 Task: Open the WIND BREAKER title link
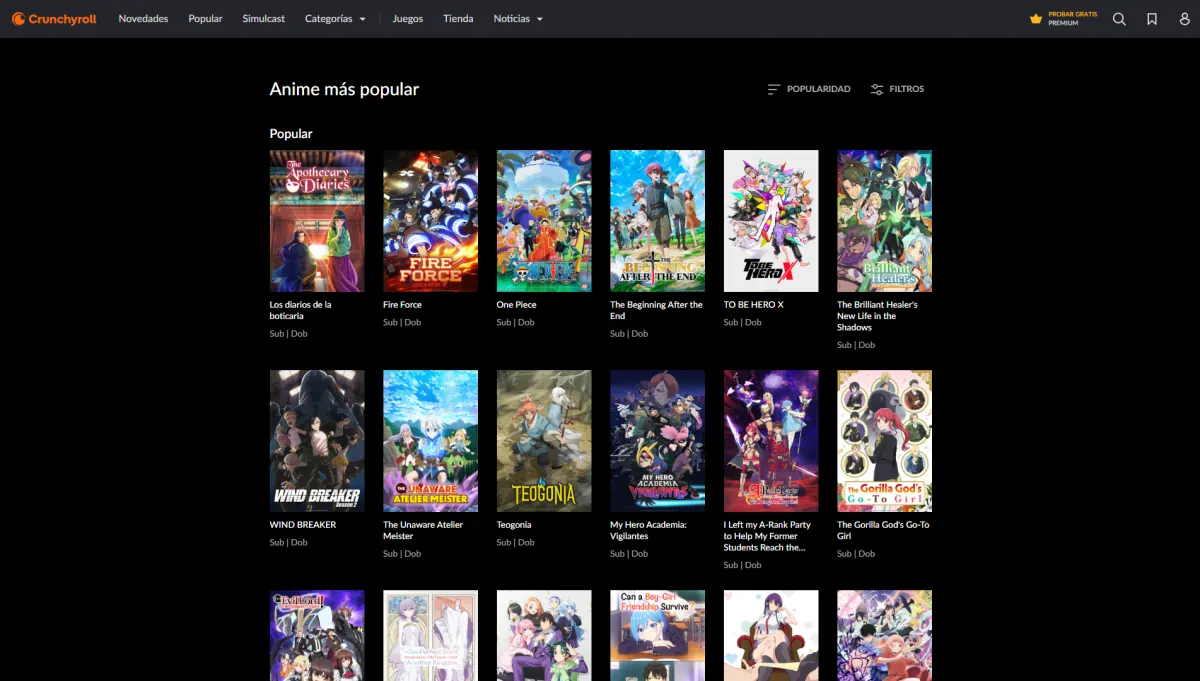click(x=302, y=525)
